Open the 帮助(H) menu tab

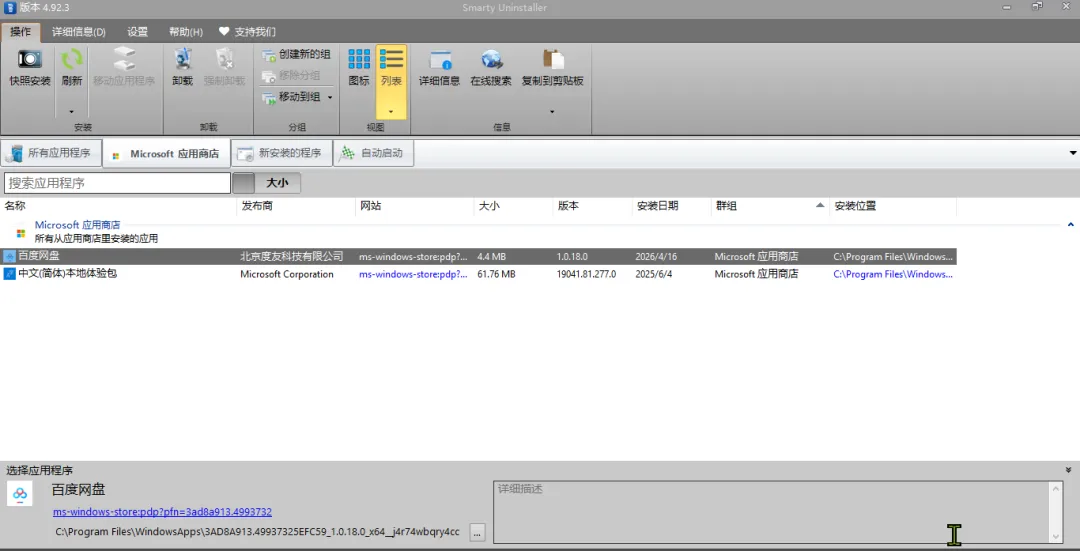click(186, 32)
